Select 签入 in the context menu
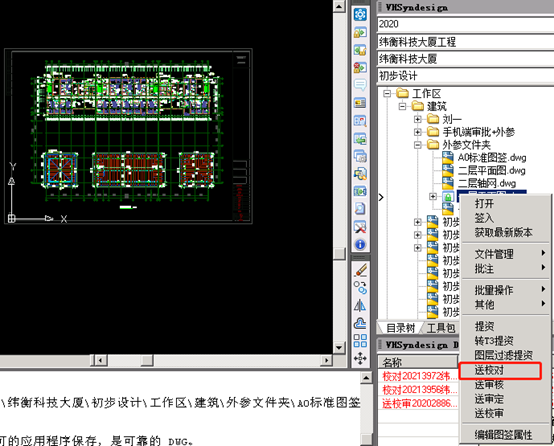 click(x=484, y=218)
